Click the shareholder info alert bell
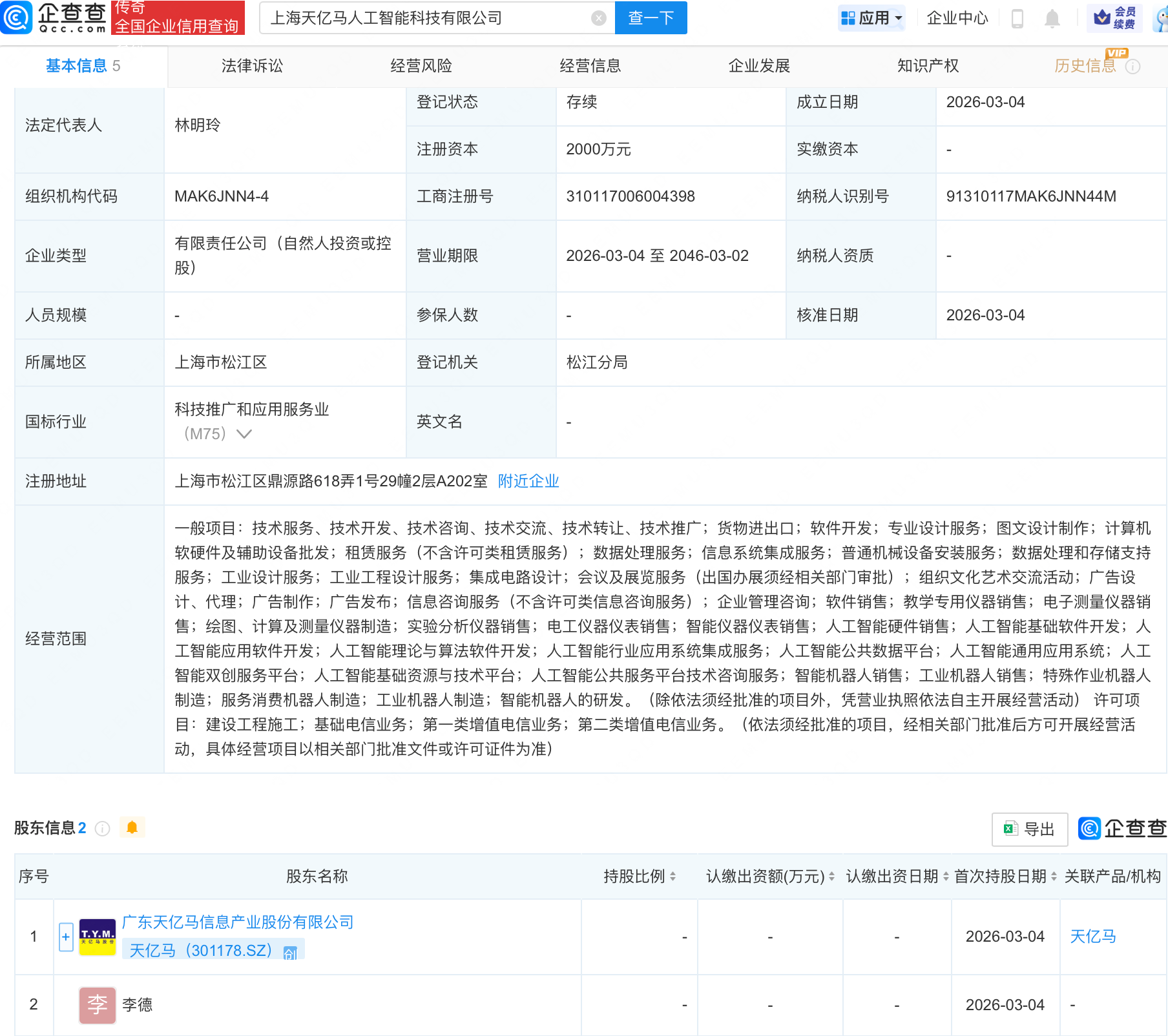Screen dimensions: 1168x1036 (x=132, y=827)
